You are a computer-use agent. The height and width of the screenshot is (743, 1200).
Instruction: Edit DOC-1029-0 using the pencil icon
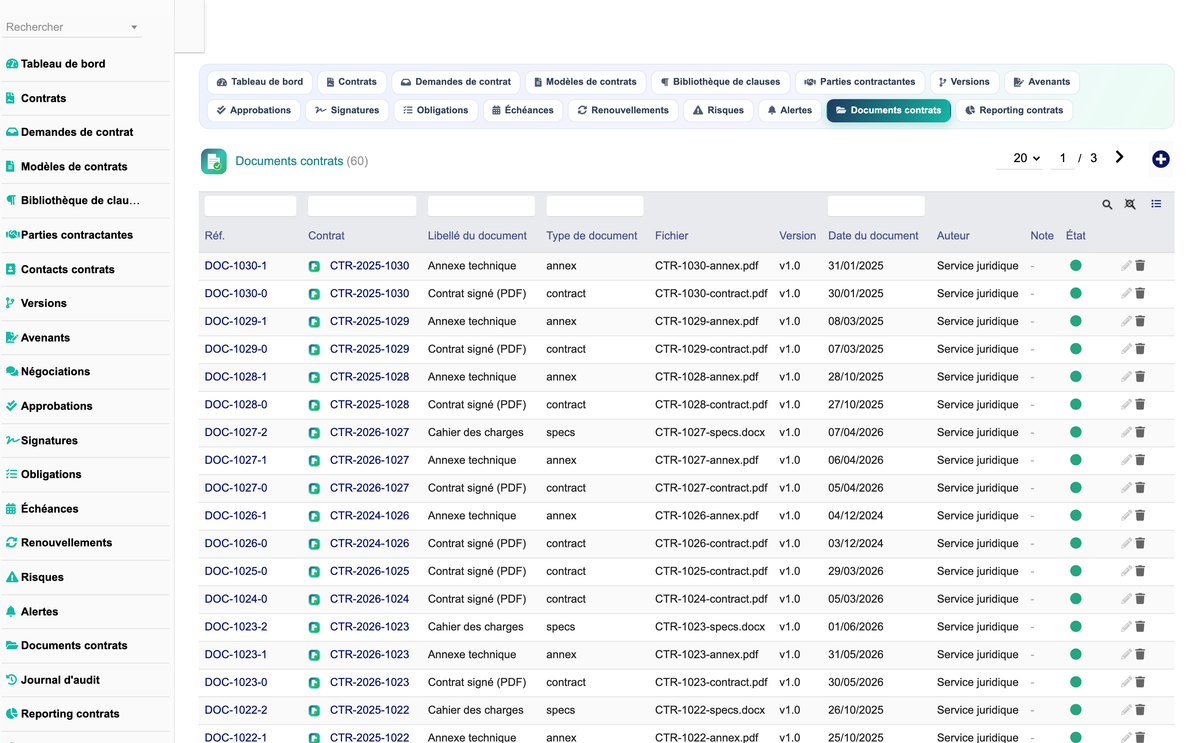pos(1126,349)
